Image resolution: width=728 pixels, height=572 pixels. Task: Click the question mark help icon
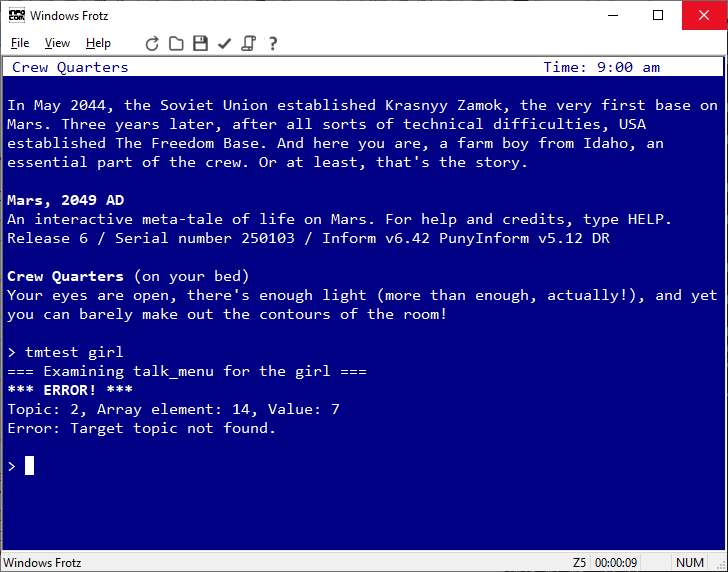pyautogui.click(x=272, y=43)
